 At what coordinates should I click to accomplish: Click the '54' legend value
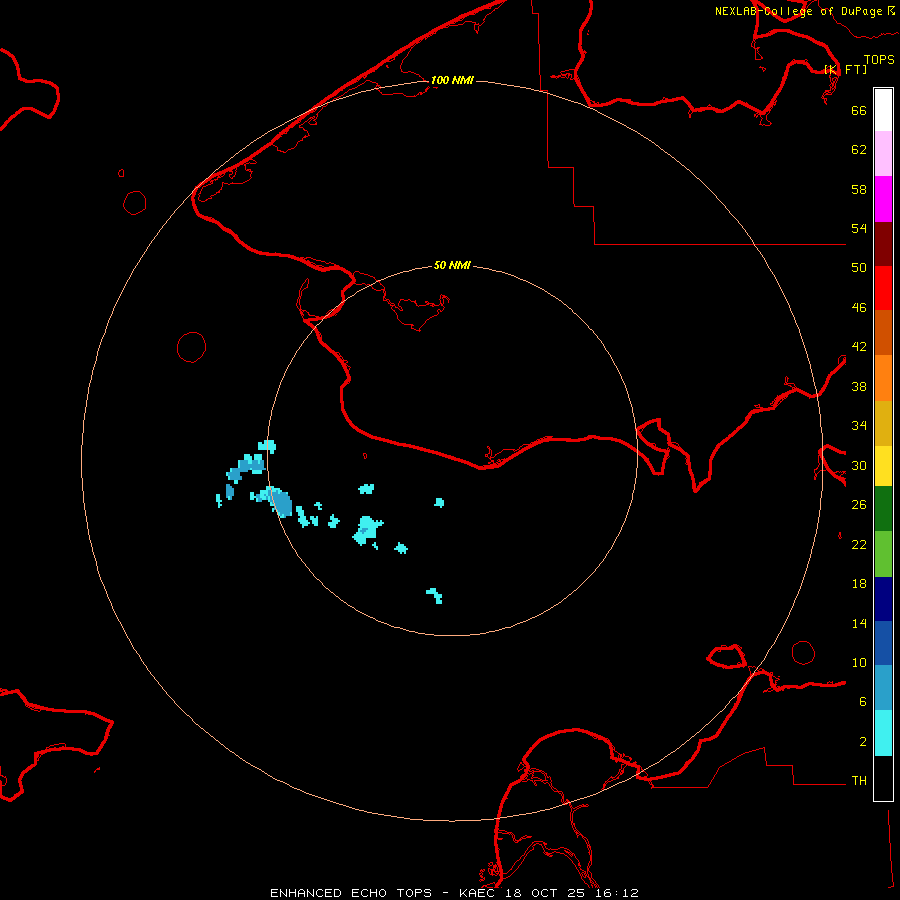[x=859, y=228]
